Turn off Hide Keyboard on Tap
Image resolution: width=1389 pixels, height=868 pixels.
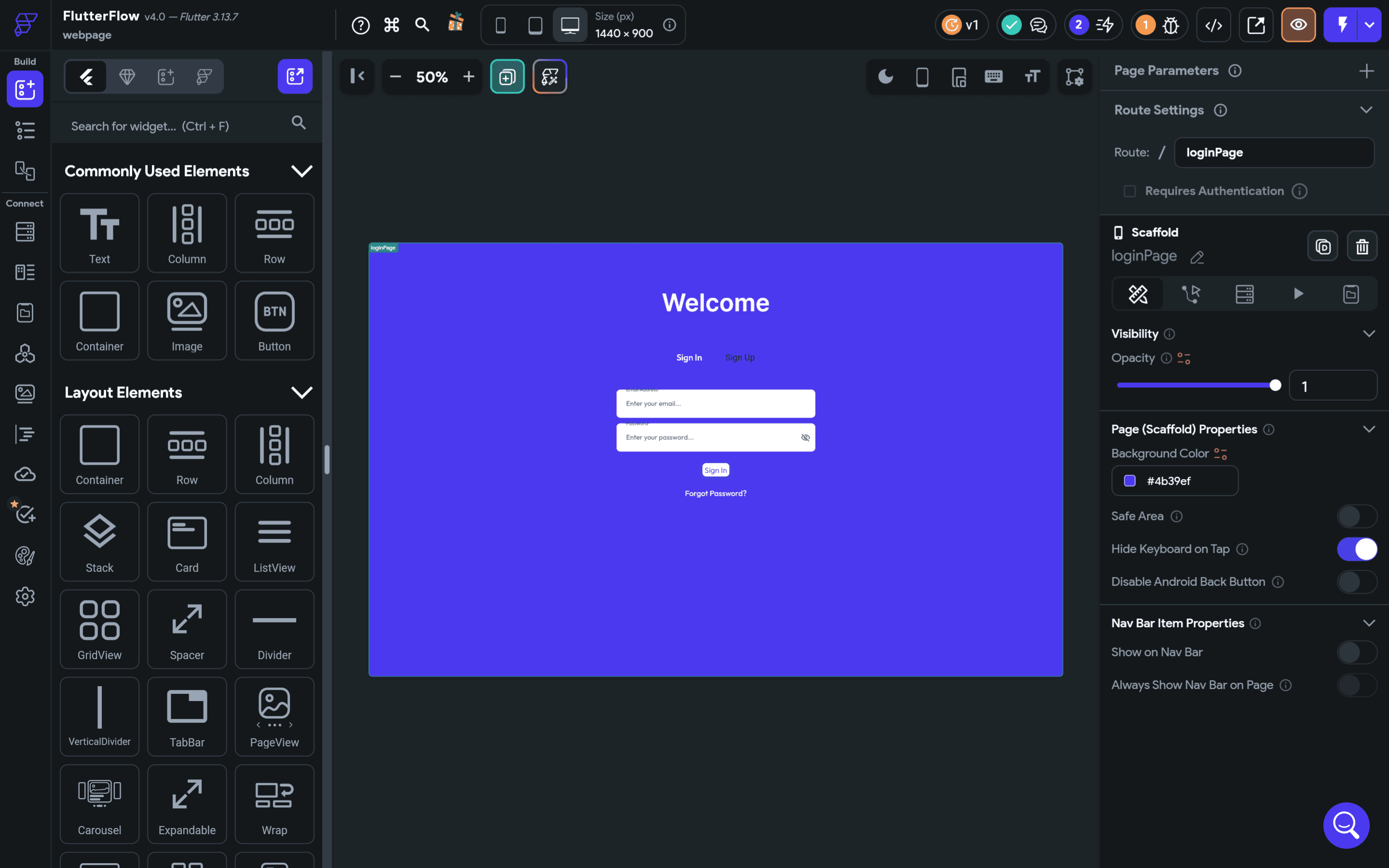pos(1357,549)
